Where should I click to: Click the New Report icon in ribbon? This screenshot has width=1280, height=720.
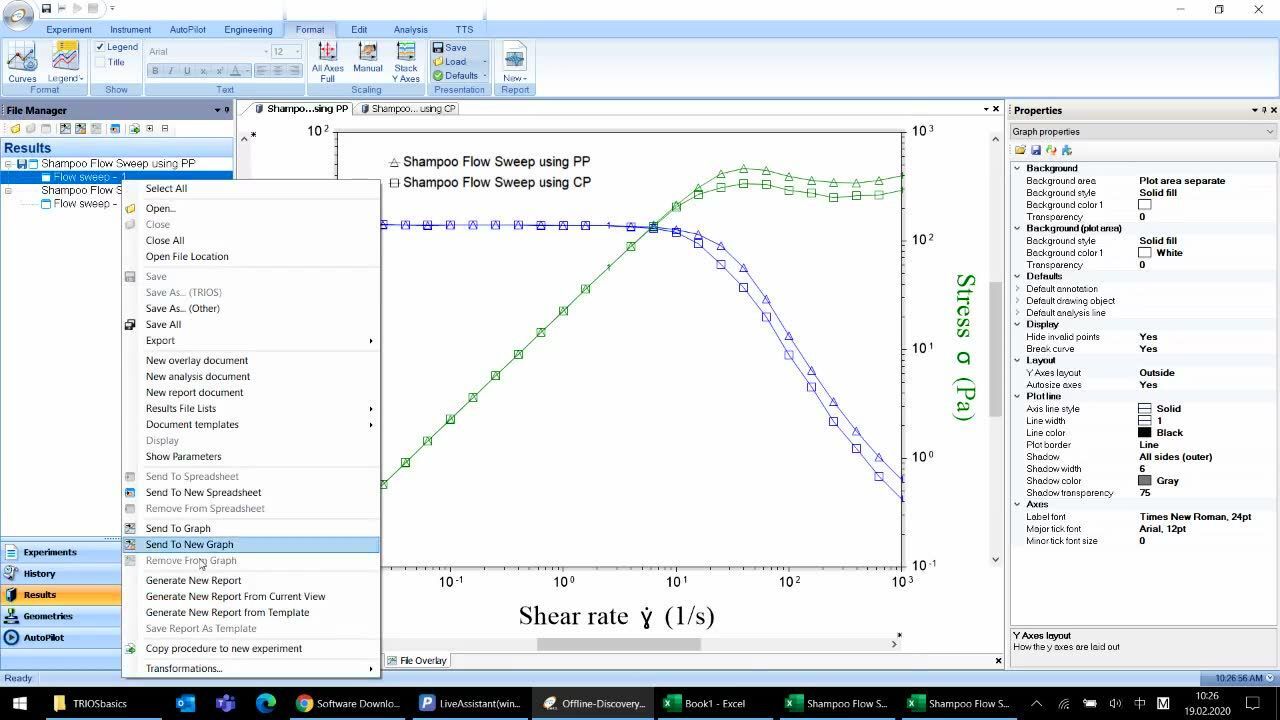pos(514,62)
